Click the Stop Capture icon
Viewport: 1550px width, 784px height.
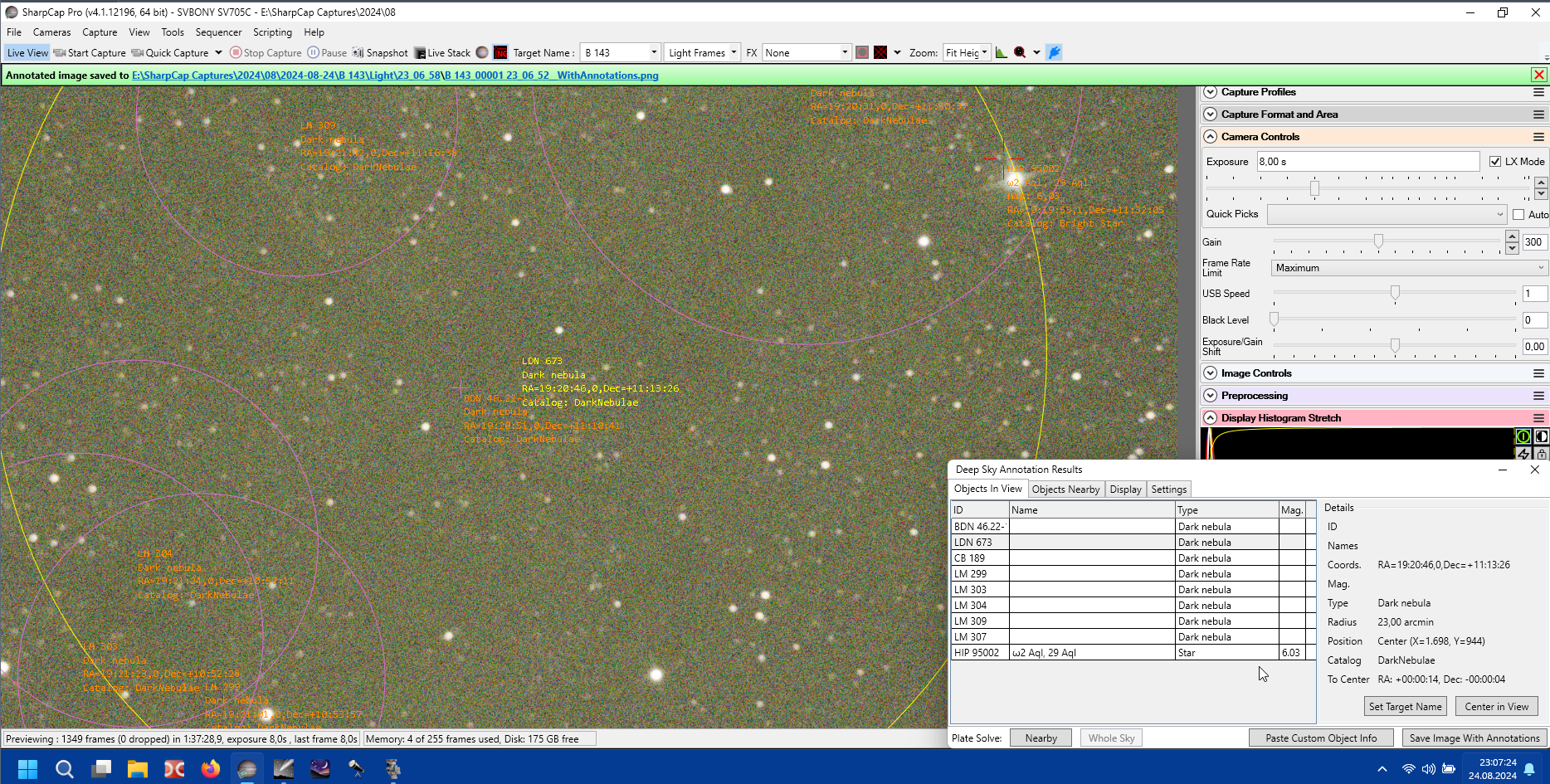(236, 52)
